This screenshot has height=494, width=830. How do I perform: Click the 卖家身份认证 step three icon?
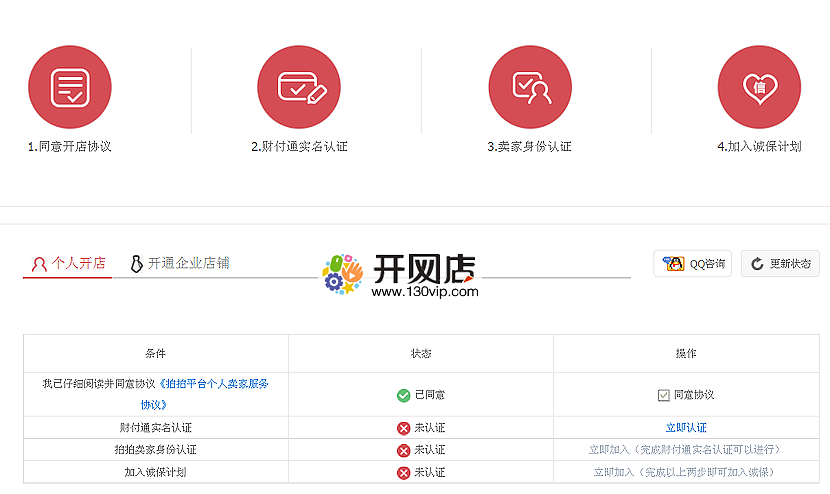(530, 88)
